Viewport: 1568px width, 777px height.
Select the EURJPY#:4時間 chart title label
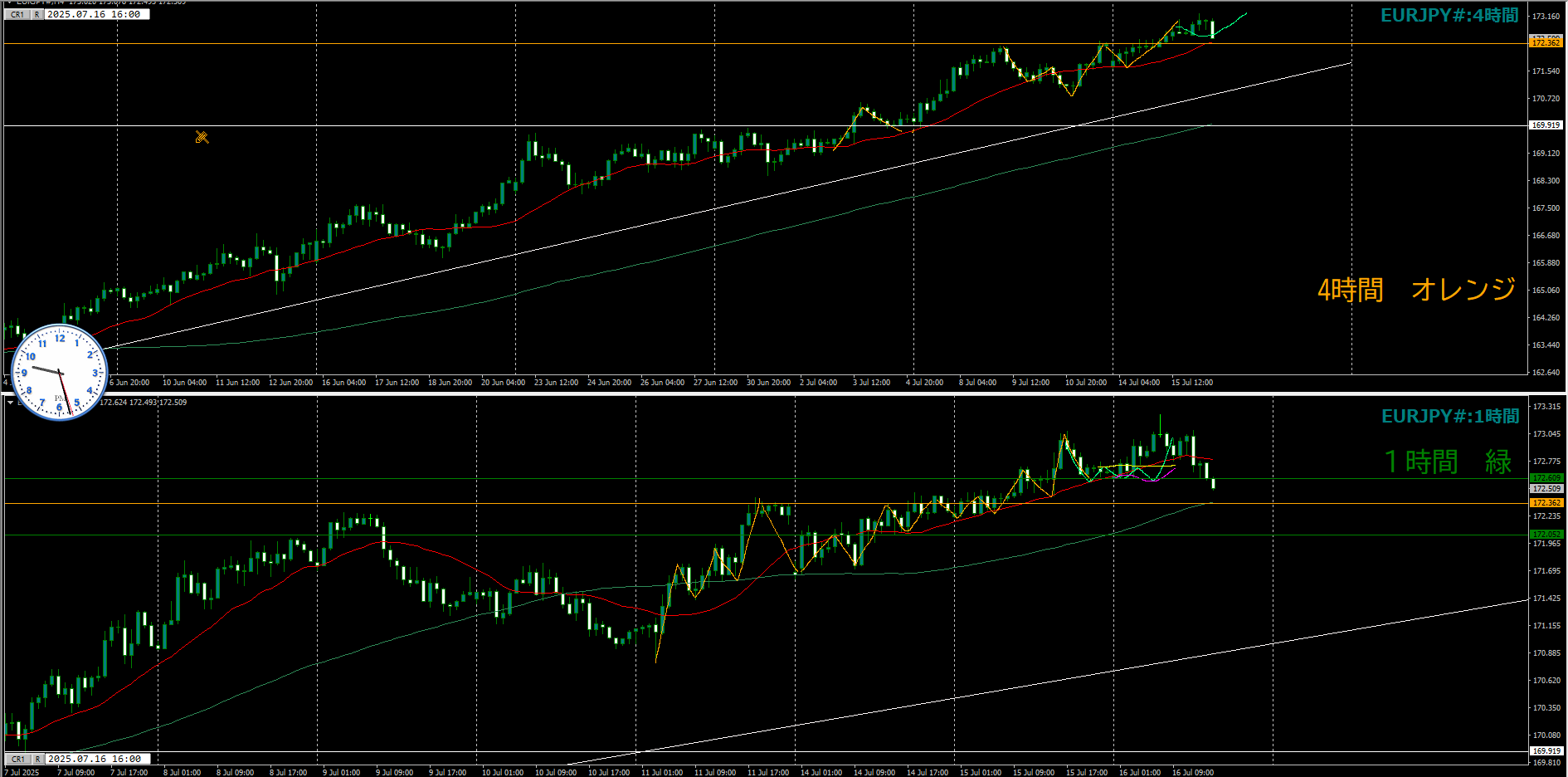click(x=1449, y=15)
